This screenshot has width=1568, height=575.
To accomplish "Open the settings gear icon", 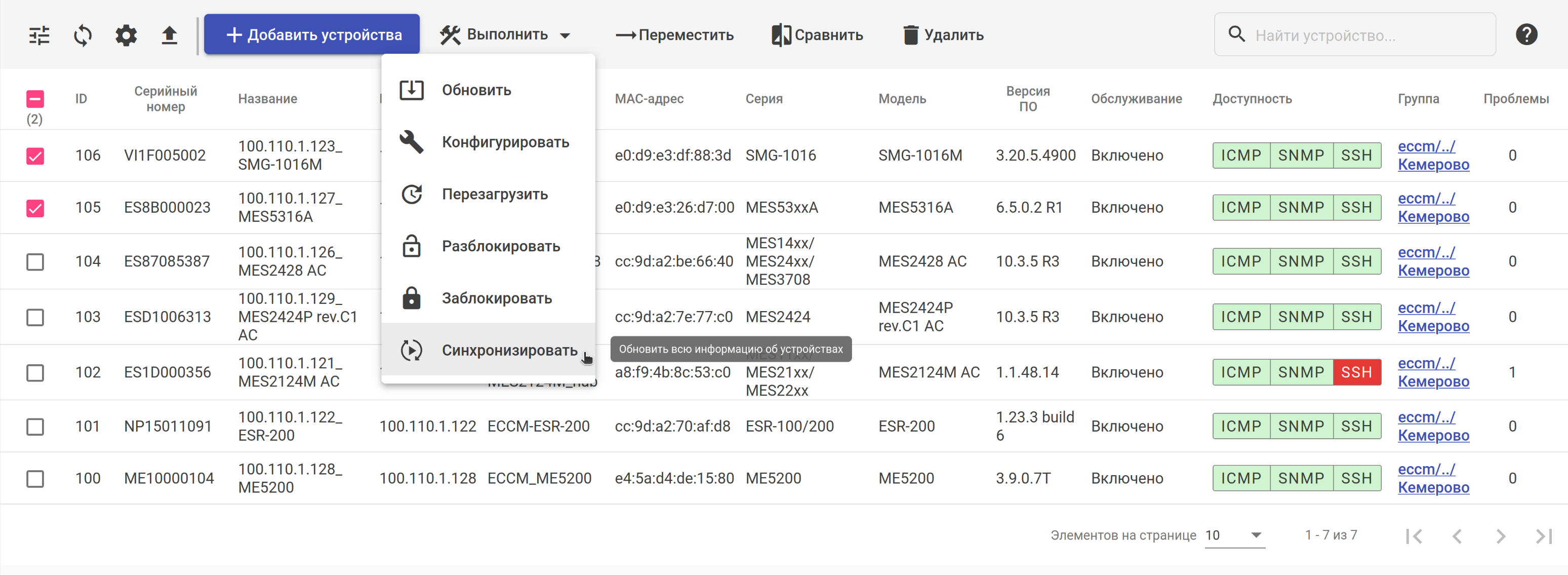I will (x=126, y=35).
